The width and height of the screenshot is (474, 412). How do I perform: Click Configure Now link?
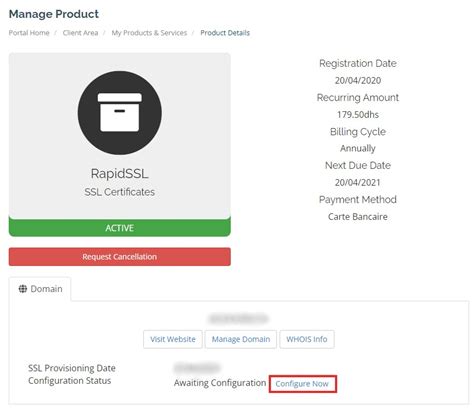tap(302, 384)
